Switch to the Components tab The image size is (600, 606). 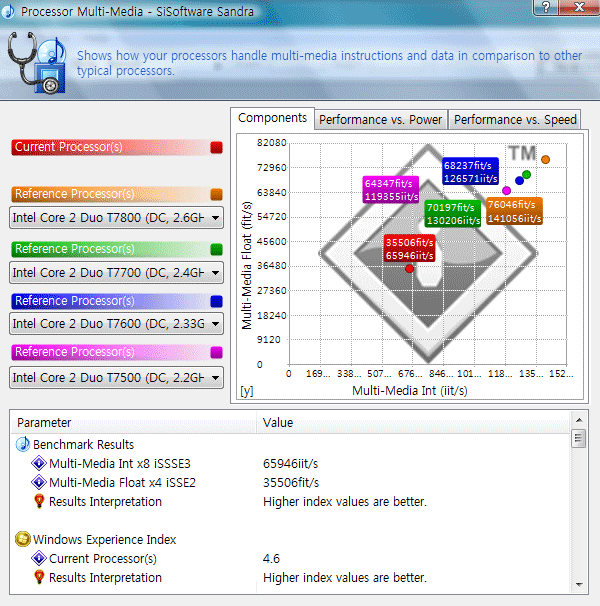tap(272, 118)
